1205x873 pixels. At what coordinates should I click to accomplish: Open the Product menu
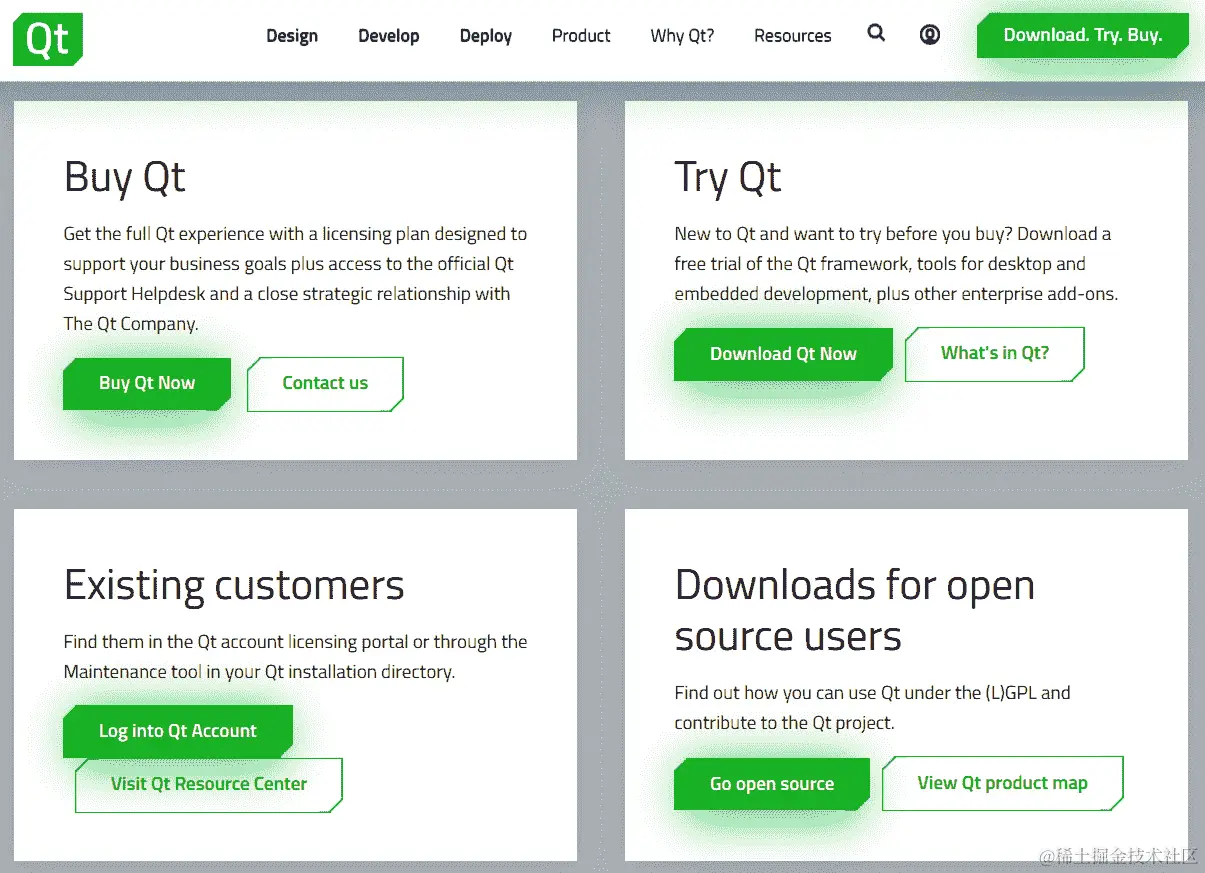point(581,36)
